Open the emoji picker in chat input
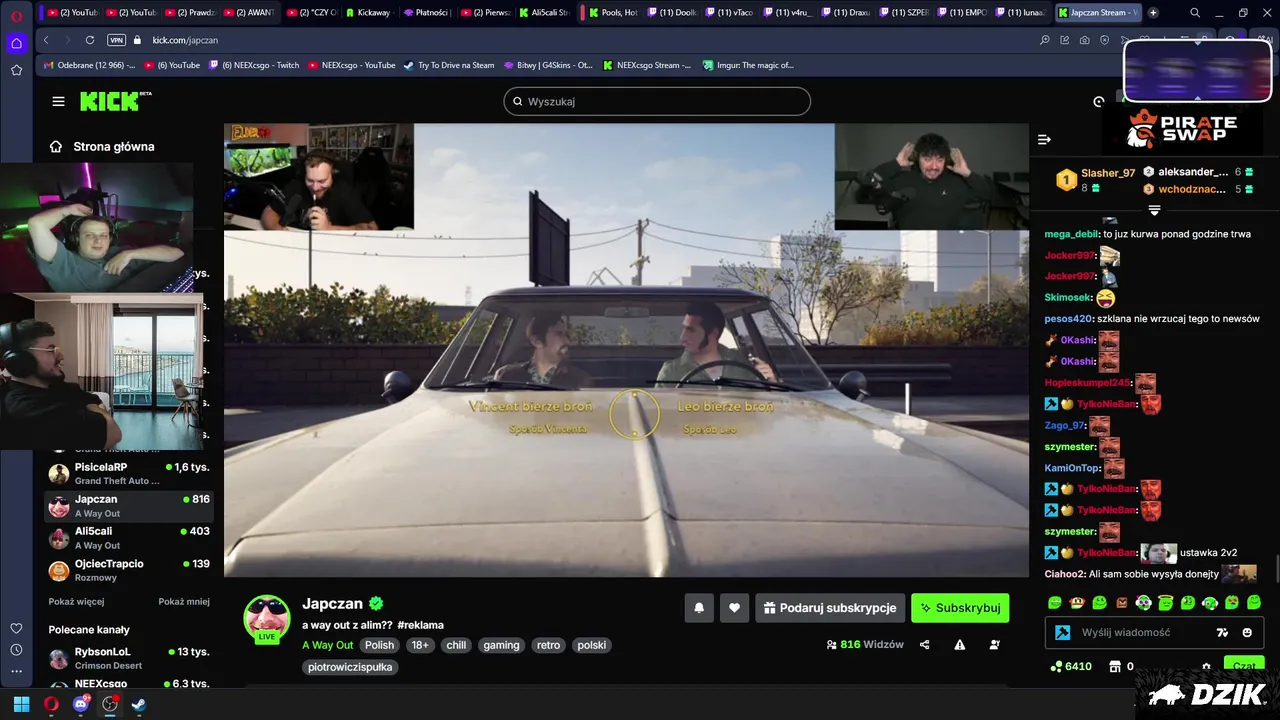 (1247, 632)
